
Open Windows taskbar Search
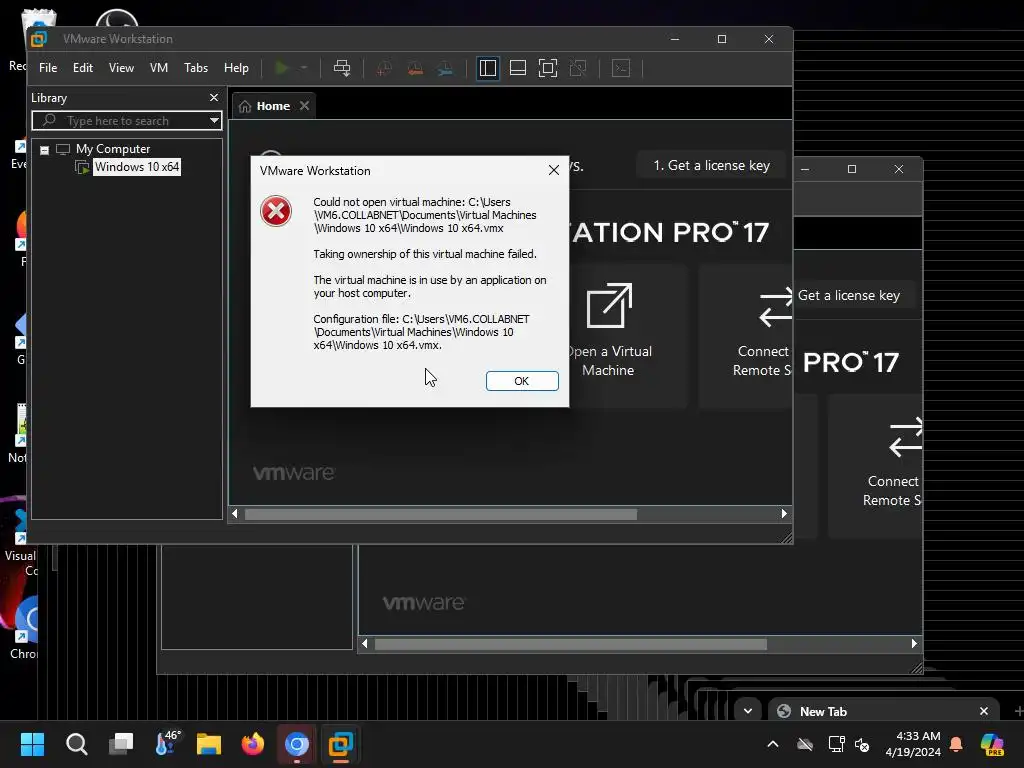click(x=76, y=744)
